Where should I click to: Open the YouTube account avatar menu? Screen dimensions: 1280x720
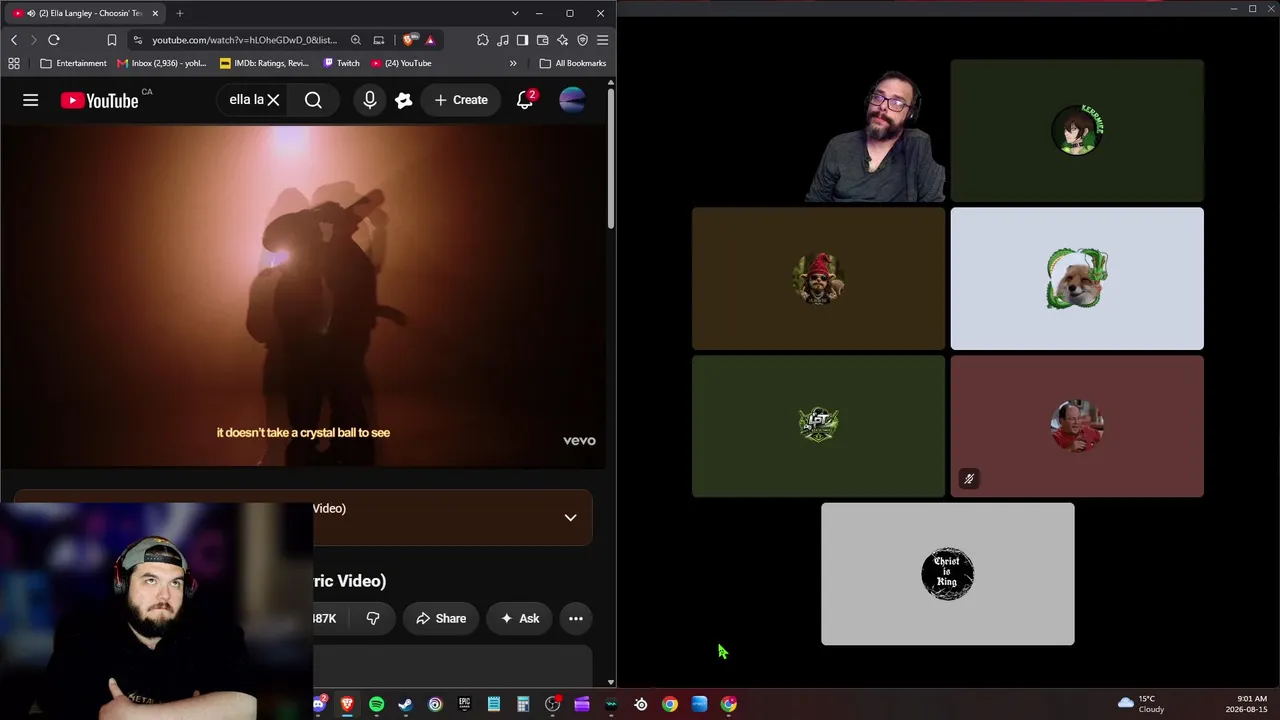(572, 100)
